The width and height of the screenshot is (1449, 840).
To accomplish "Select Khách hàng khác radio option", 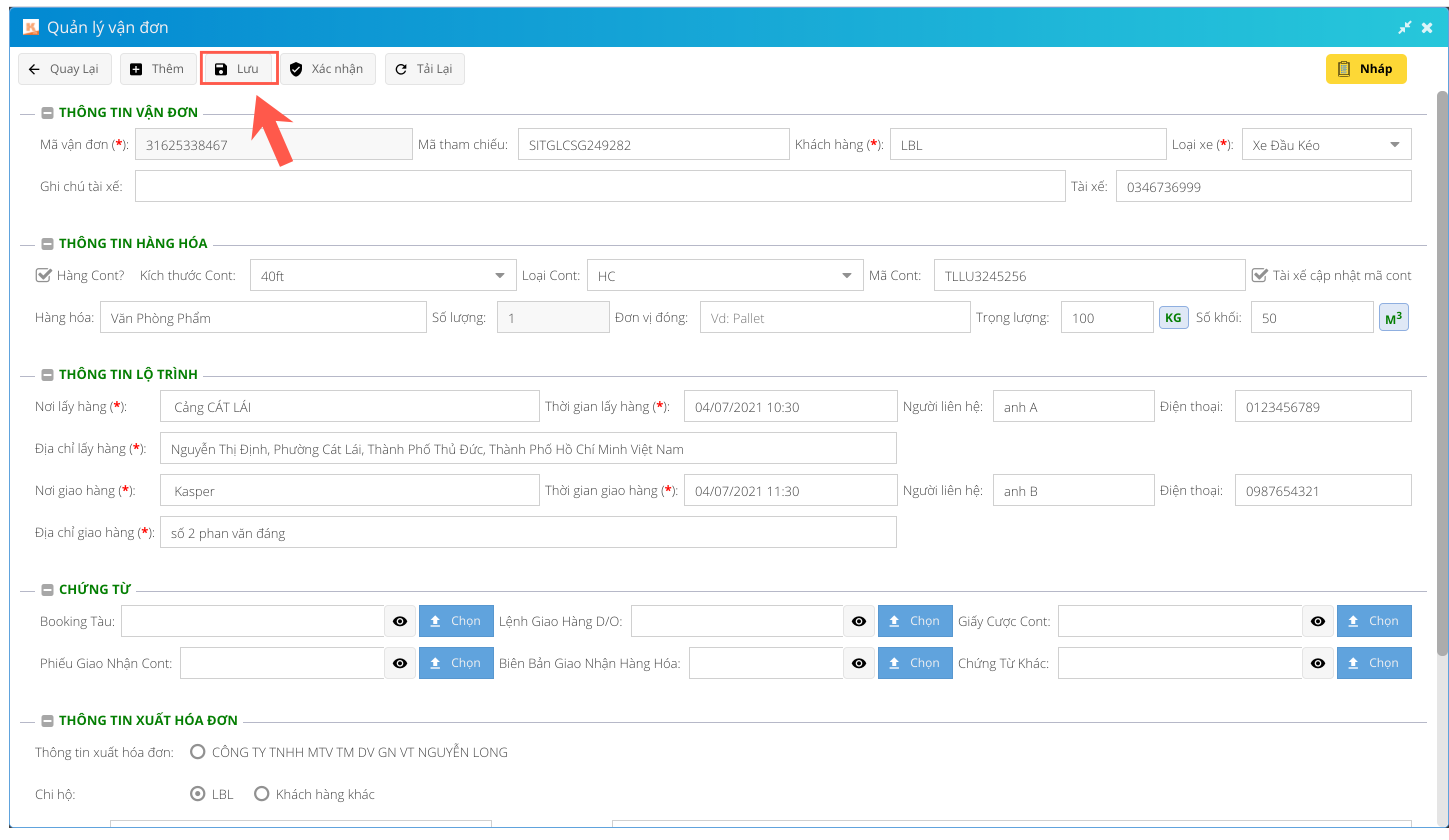I will [261, 794].
